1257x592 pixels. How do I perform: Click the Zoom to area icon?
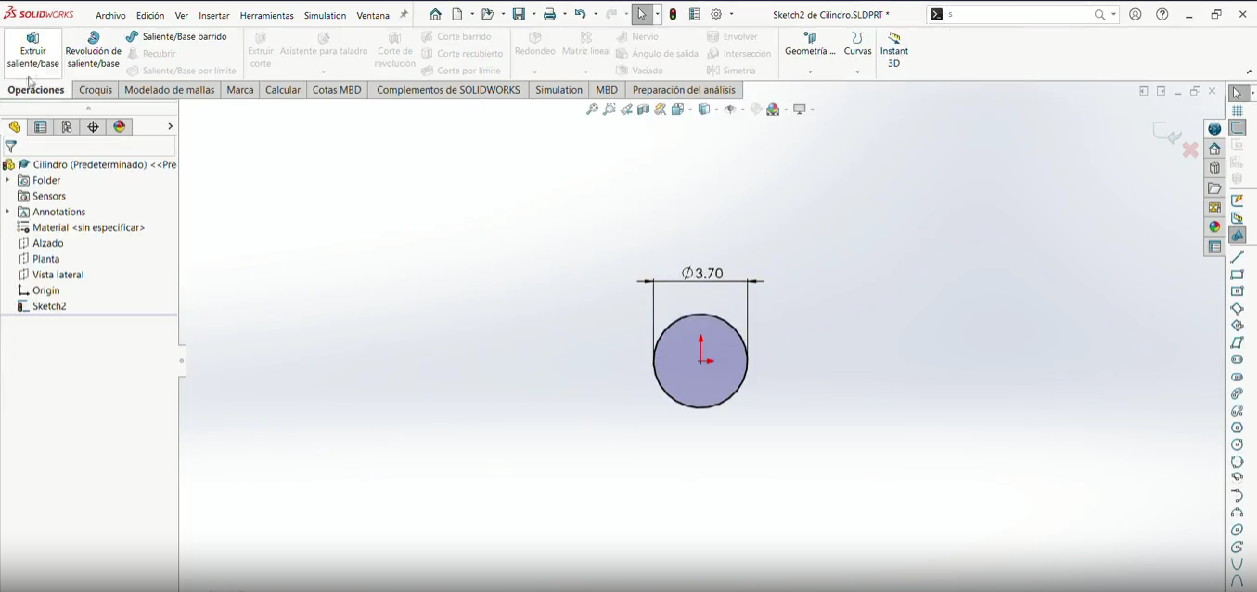tap(609, 109)
